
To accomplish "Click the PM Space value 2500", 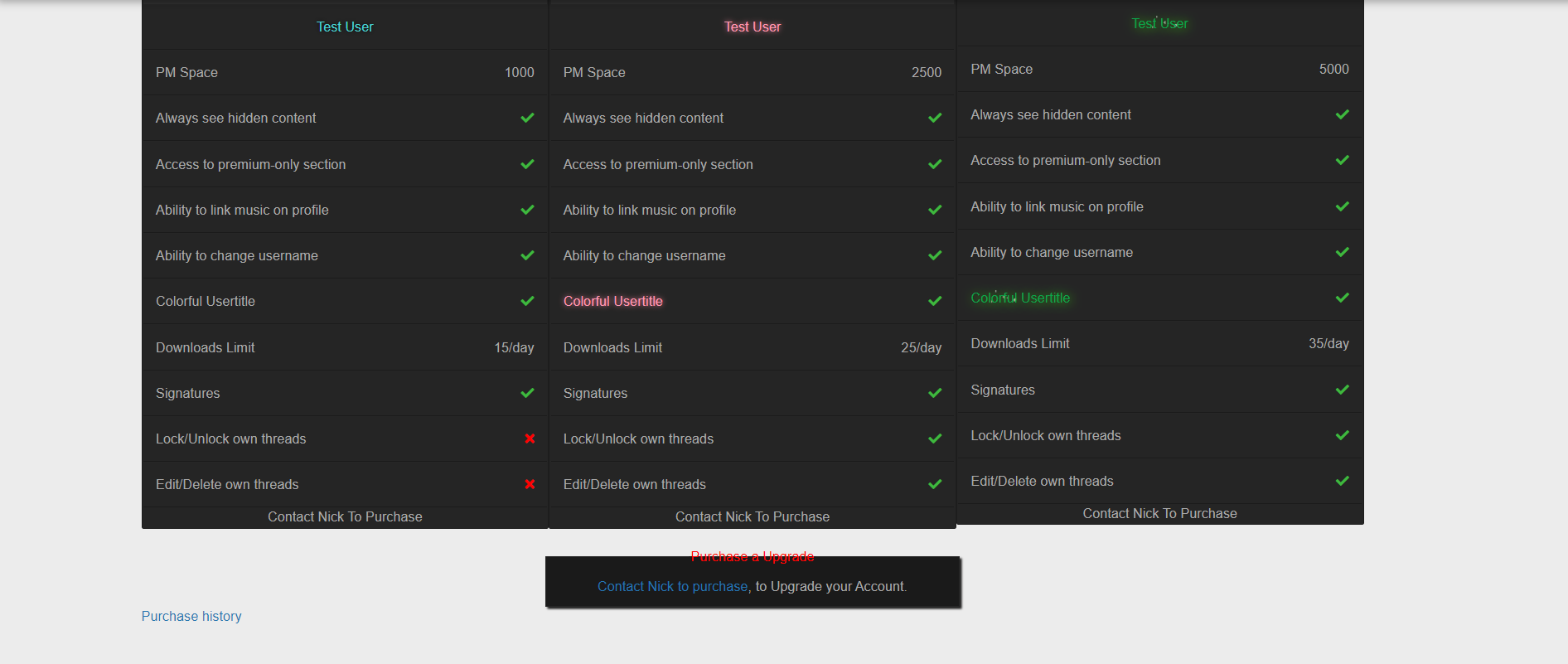I will click(927, 72).
